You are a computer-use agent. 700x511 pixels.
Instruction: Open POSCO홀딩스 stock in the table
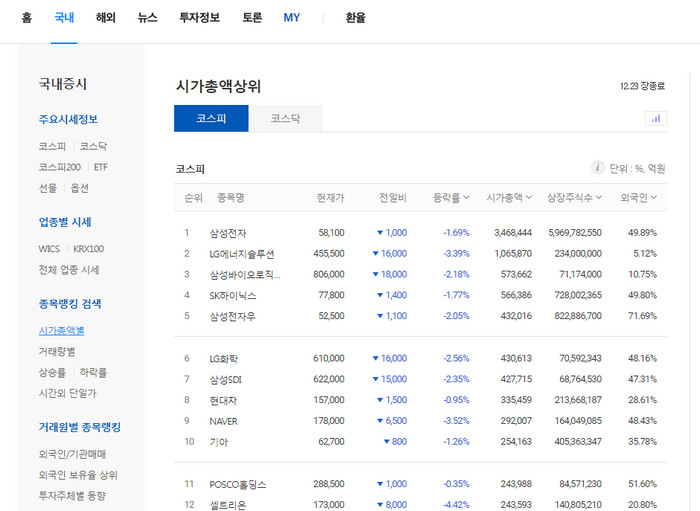tap(238, 485)
